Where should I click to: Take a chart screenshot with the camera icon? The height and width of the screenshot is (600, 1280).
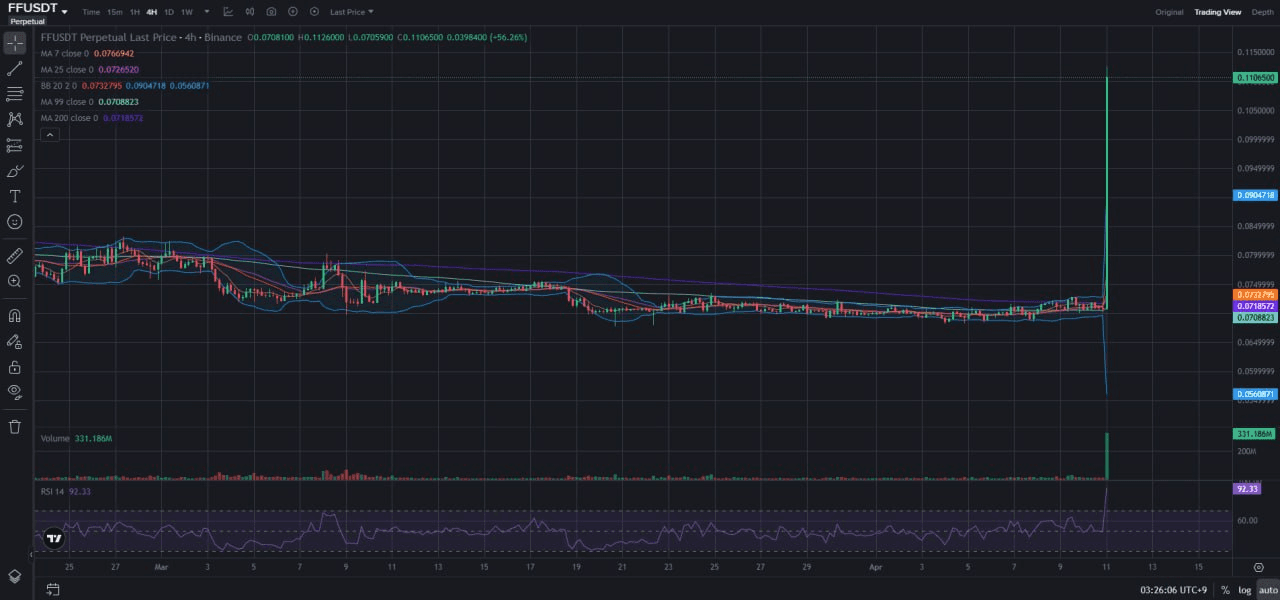(x=270, y=11)
